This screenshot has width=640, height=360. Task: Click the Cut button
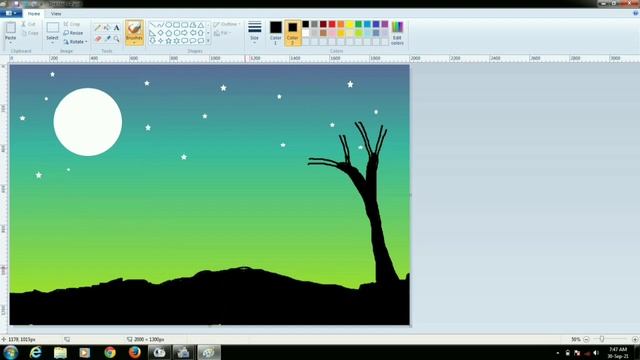point(29,24)
